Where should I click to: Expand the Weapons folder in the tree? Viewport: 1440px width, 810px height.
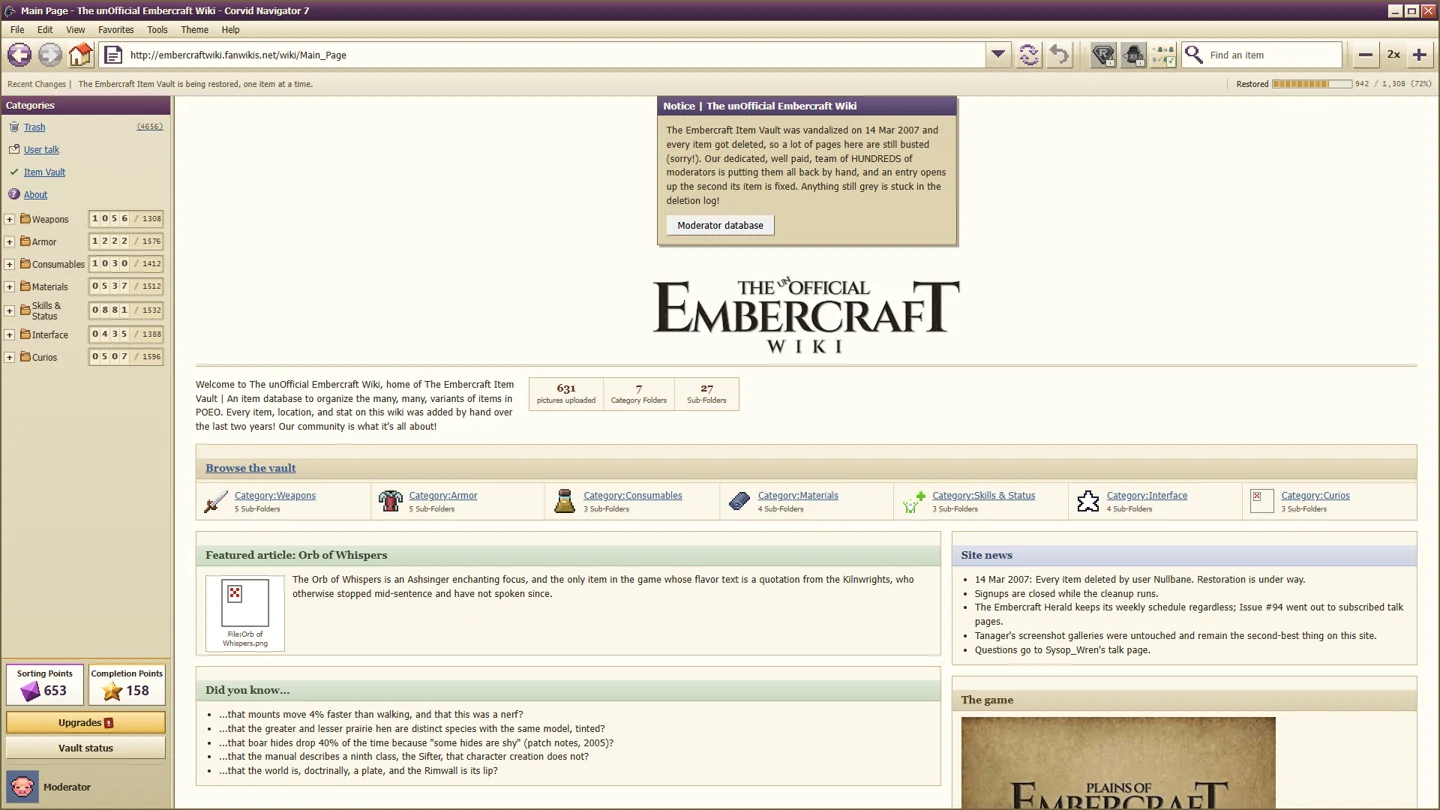pos(10,219)
